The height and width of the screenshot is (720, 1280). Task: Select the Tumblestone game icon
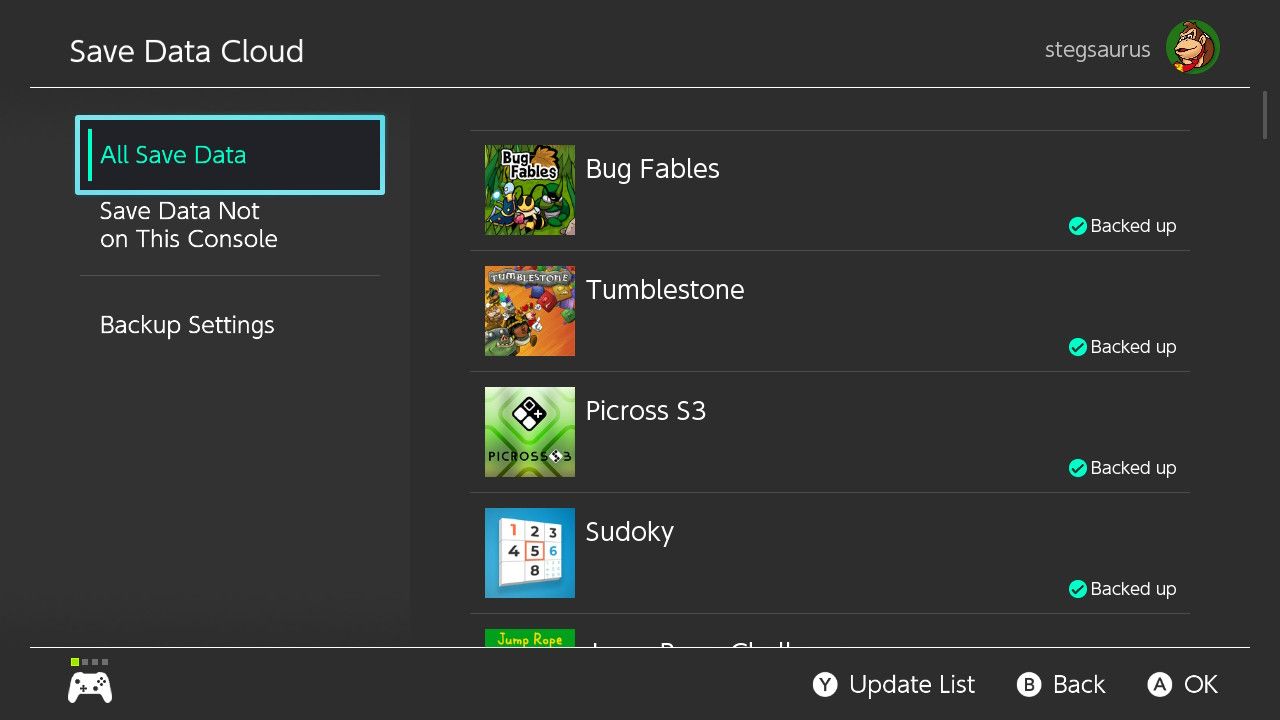pyautogui.click(x=529, y=311)
